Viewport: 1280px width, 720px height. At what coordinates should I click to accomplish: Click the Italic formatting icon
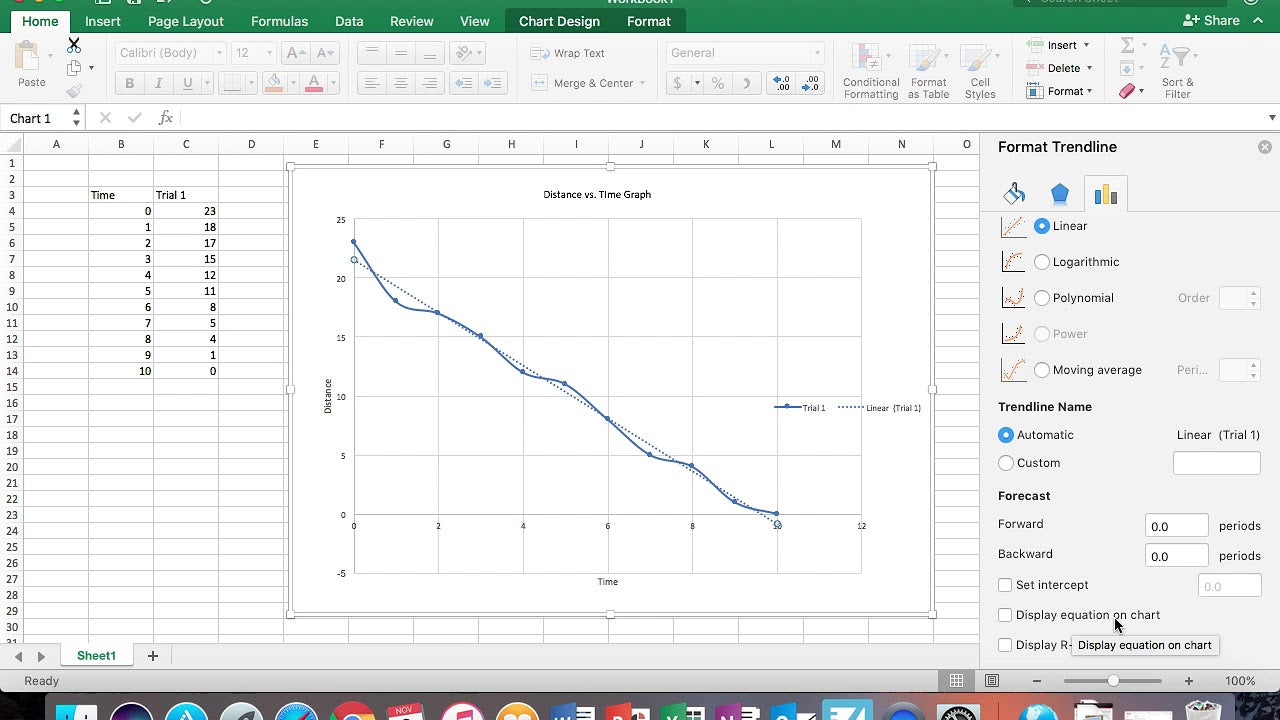coord(158,84)
